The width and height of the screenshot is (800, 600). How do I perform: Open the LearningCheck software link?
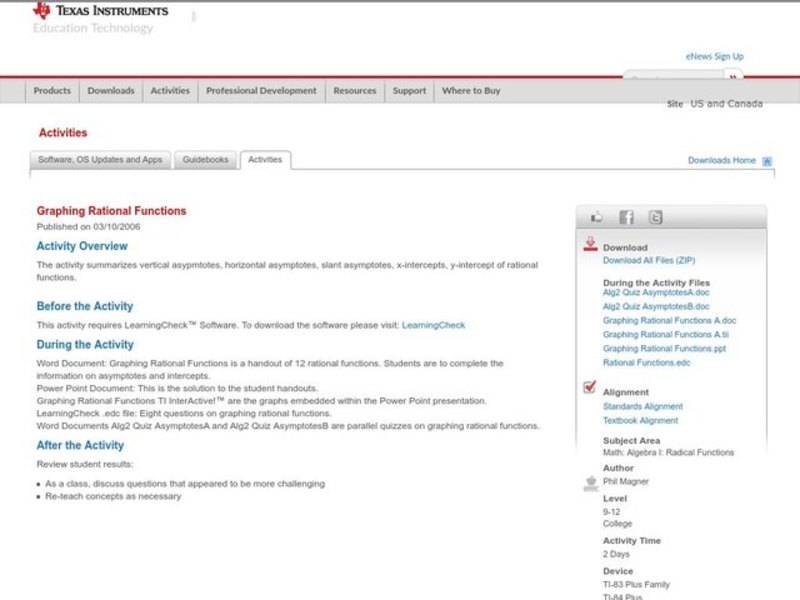(433, 325)
